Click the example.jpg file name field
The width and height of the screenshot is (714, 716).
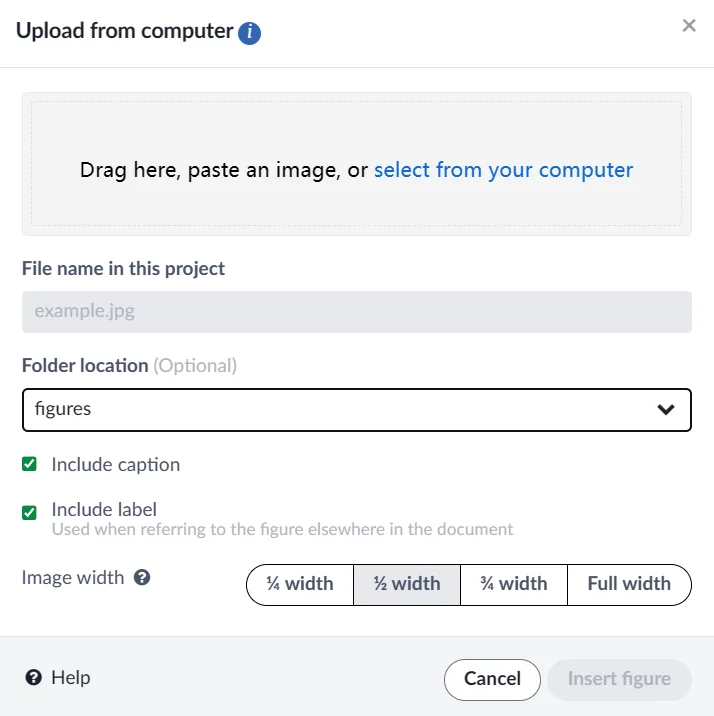pos(356,311)
